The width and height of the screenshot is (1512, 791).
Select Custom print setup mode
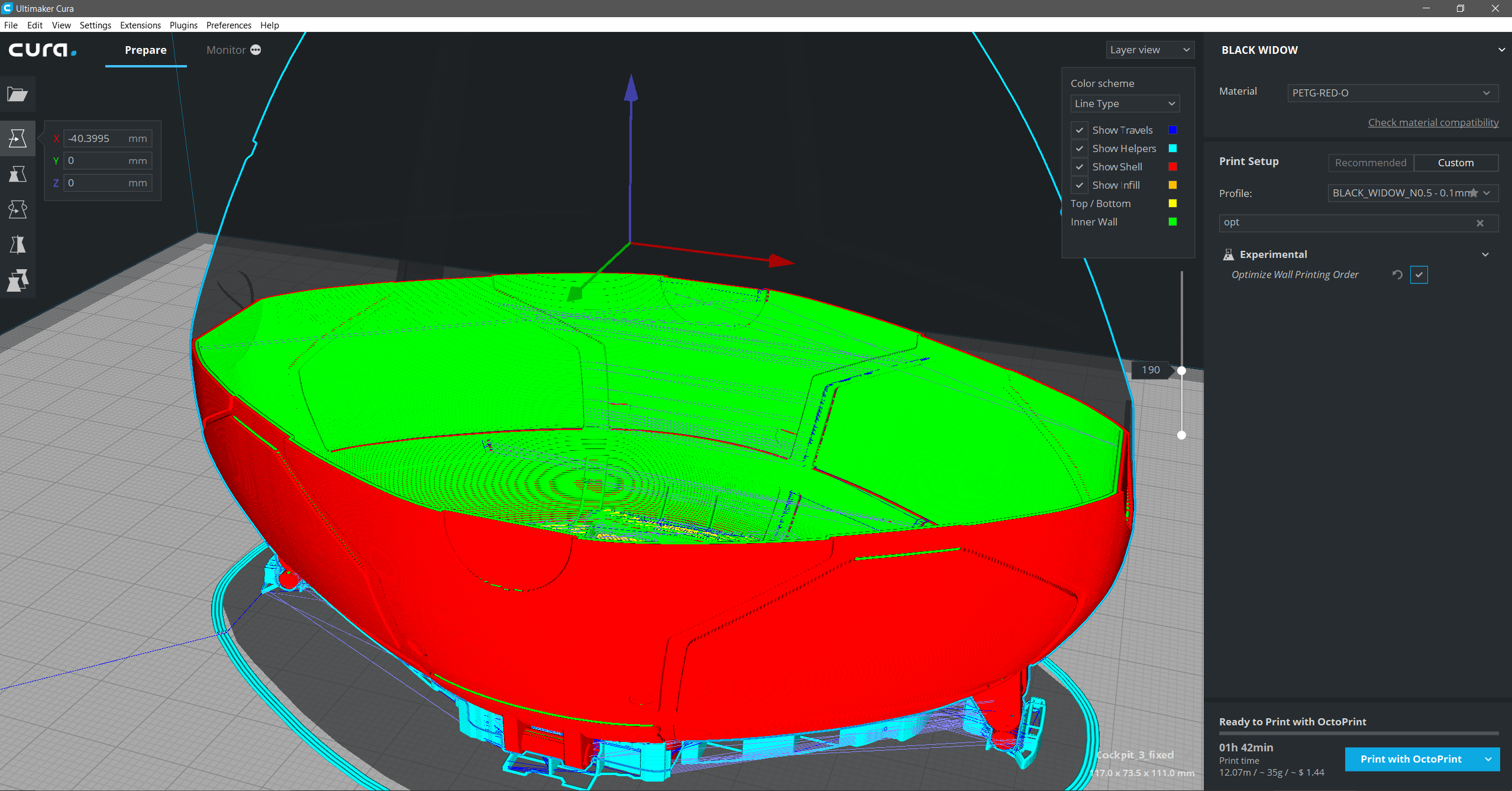(1455, 163)
